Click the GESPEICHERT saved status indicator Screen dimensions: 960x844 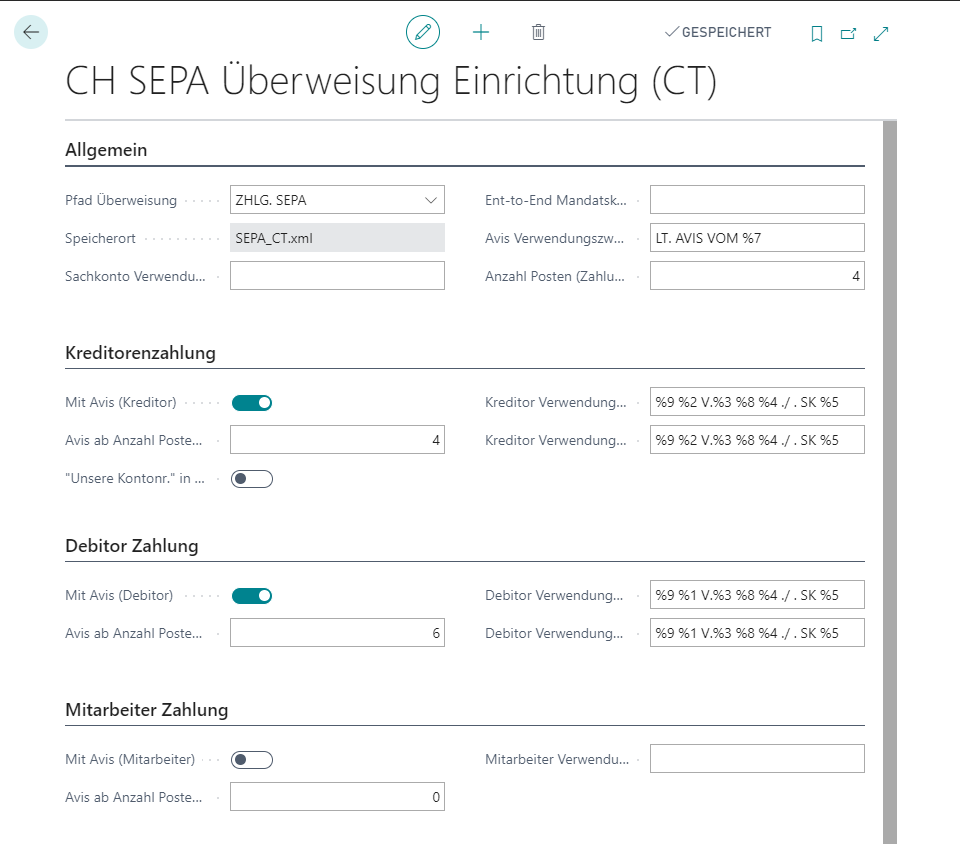[717, 31]
